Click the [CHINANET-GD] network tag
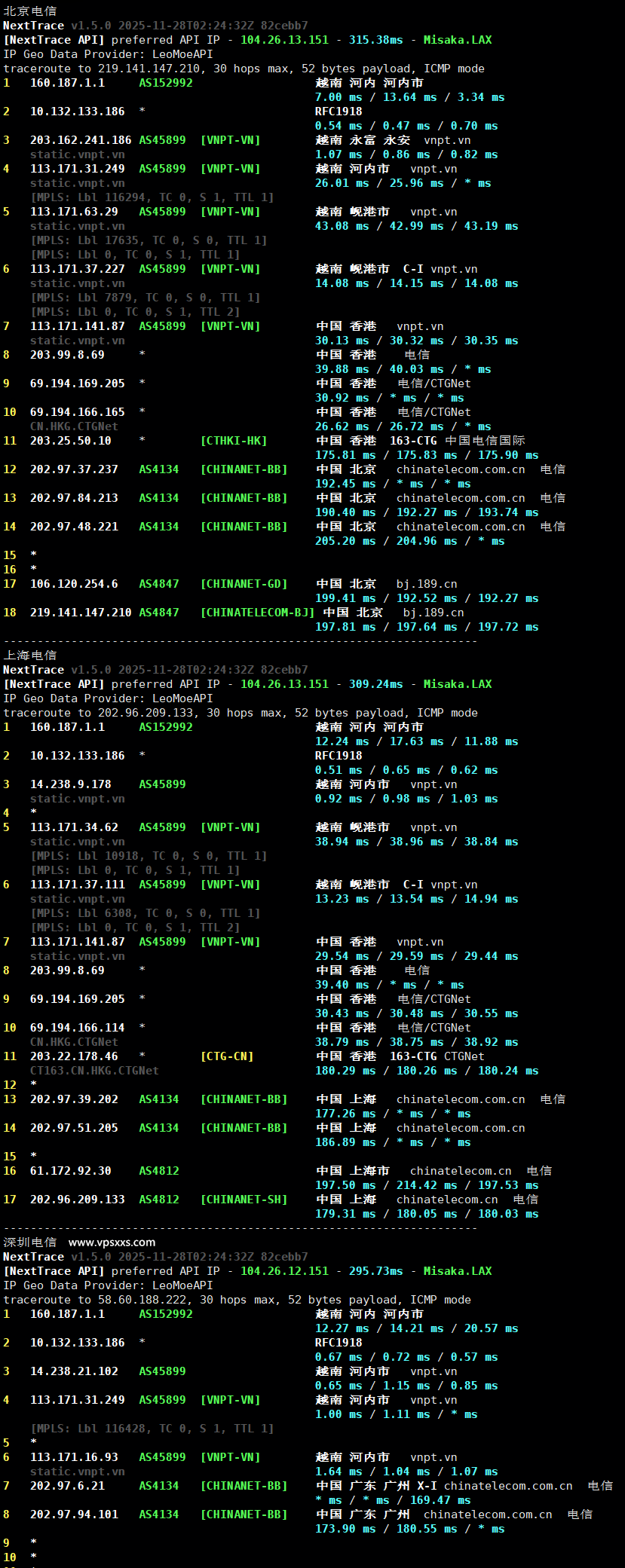 [244, 584]
